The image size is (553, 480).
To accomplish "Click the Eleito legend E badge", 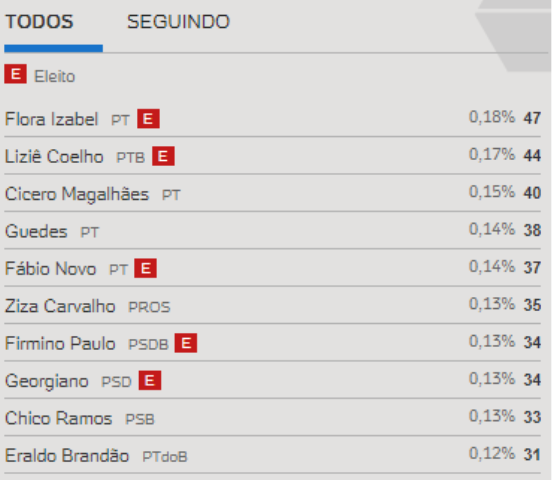I will tap(15, 74).
